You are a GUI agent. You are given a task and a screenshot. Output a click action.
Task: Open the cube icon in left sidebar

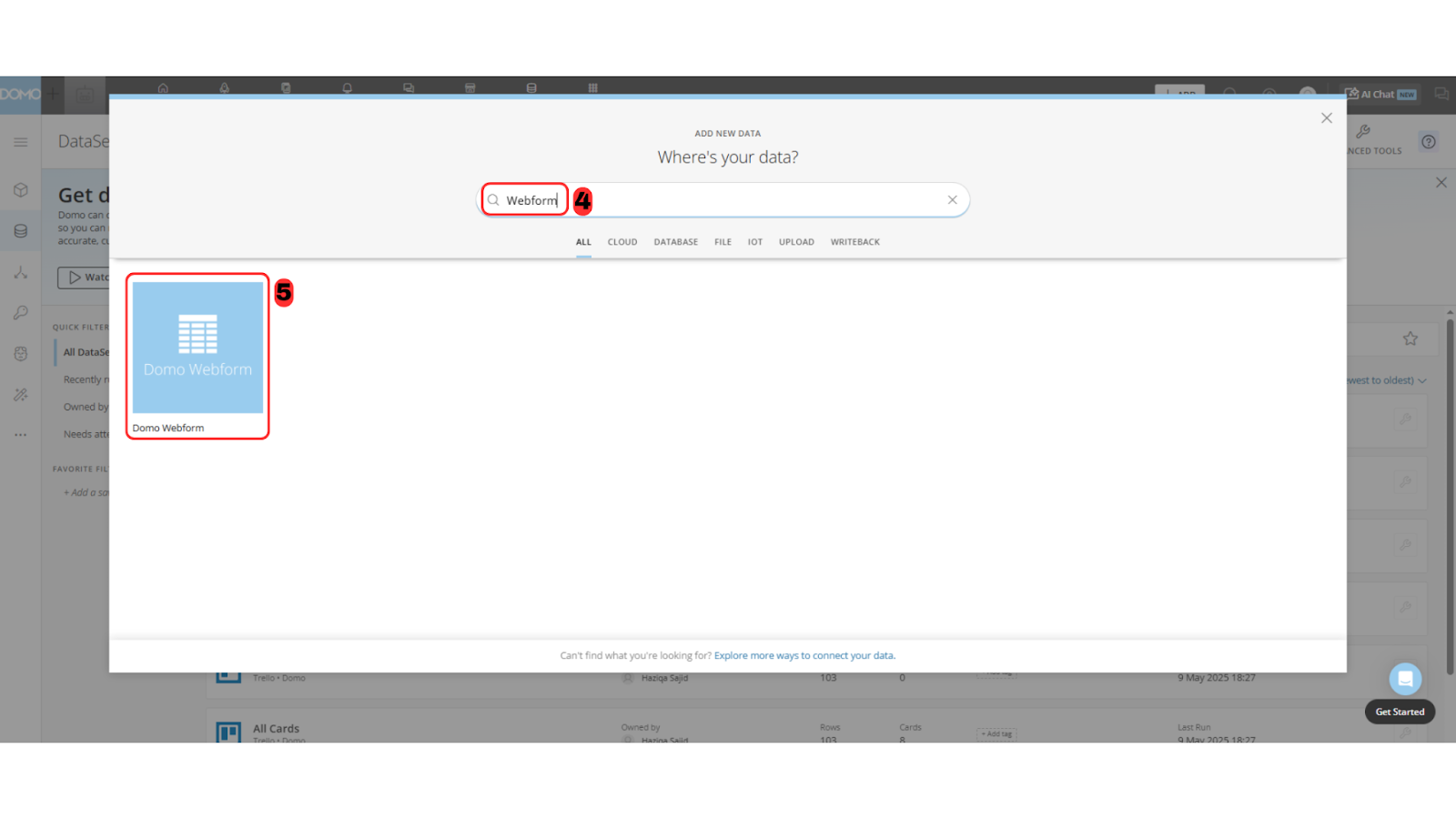[21, 190]
